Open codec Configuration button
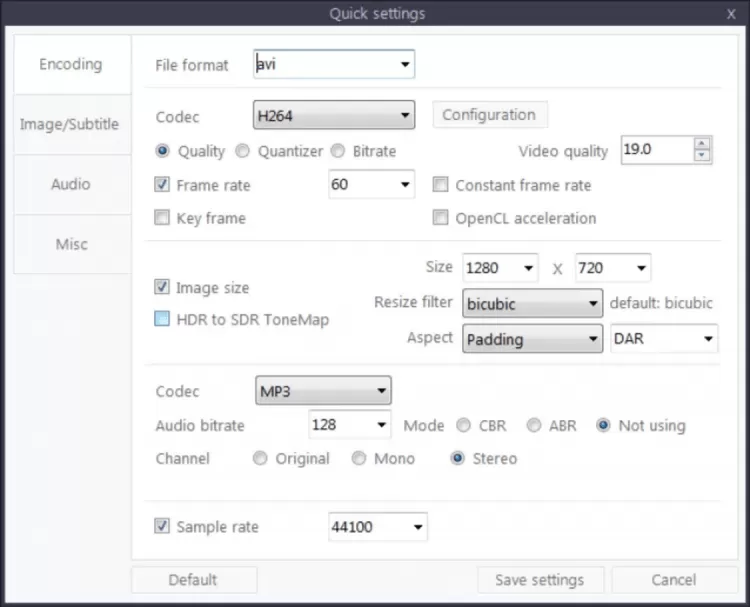The height and width of the screenshot is (607, 750). pyautogui.click(x=489, y=115)
